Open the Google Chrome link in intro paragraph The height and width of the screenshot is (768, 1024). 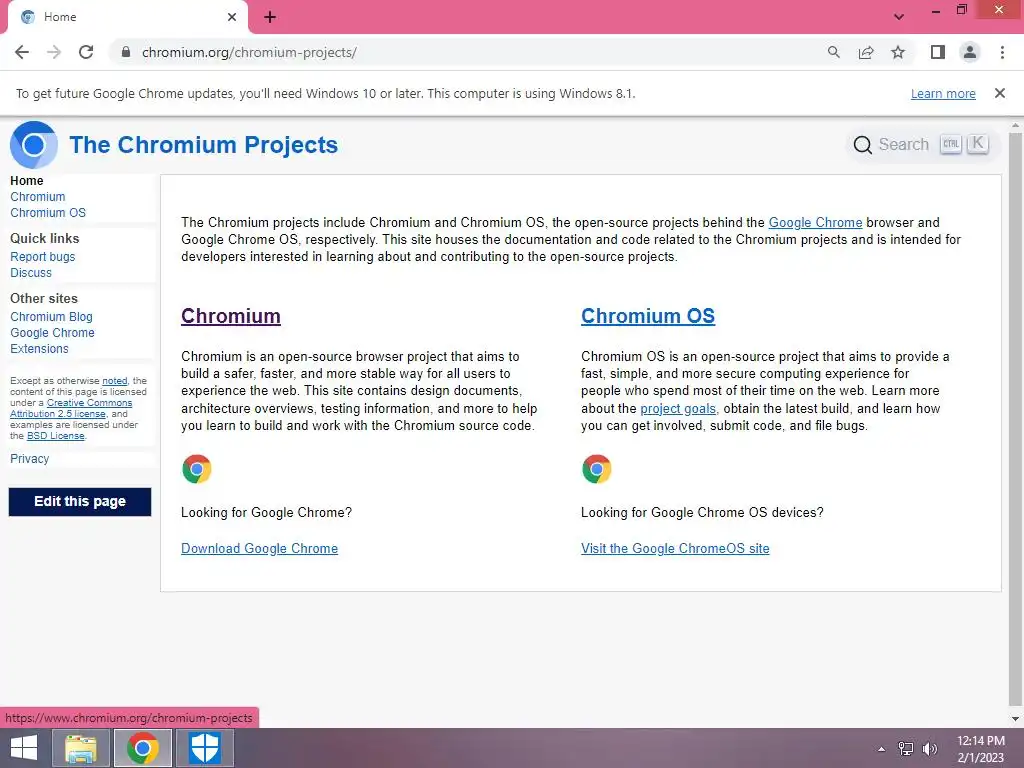(x=815, y=223)
